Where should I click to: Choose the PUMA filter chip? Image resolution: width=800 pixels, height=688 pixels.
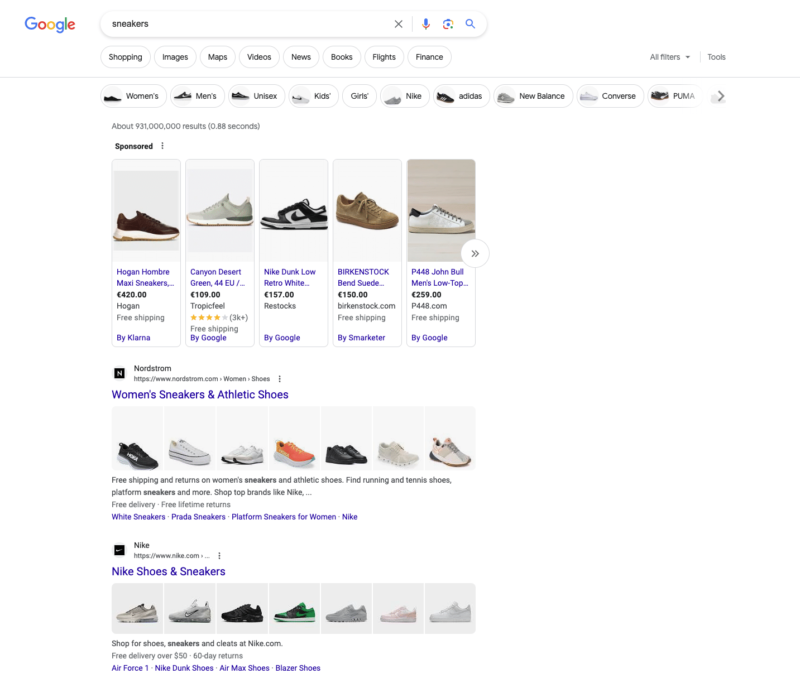click(x=675, y=96)
